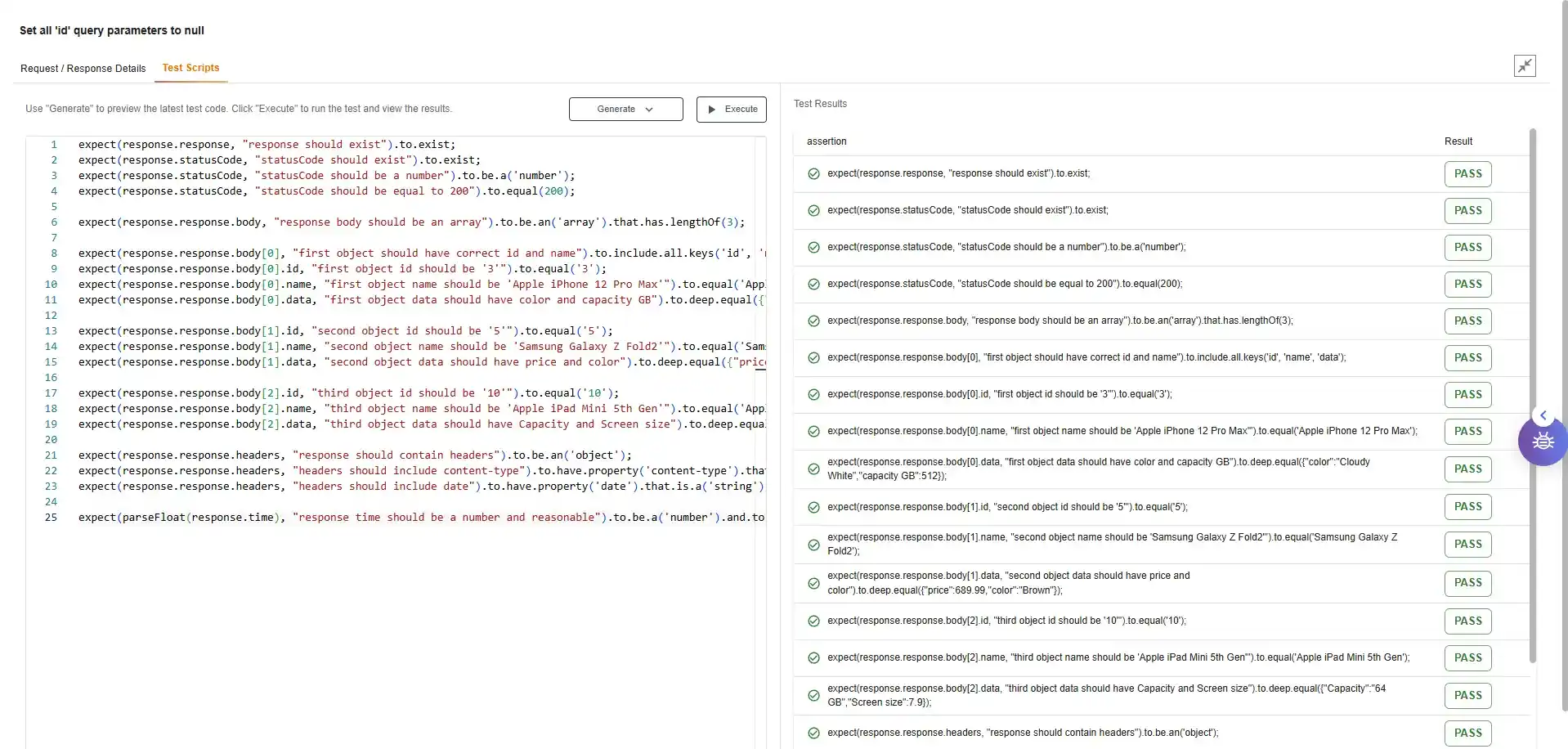Image resolution: width=1568 pixels, height=749 pixels.
Task: Run the test with Execute button
Action: [731, 110]
